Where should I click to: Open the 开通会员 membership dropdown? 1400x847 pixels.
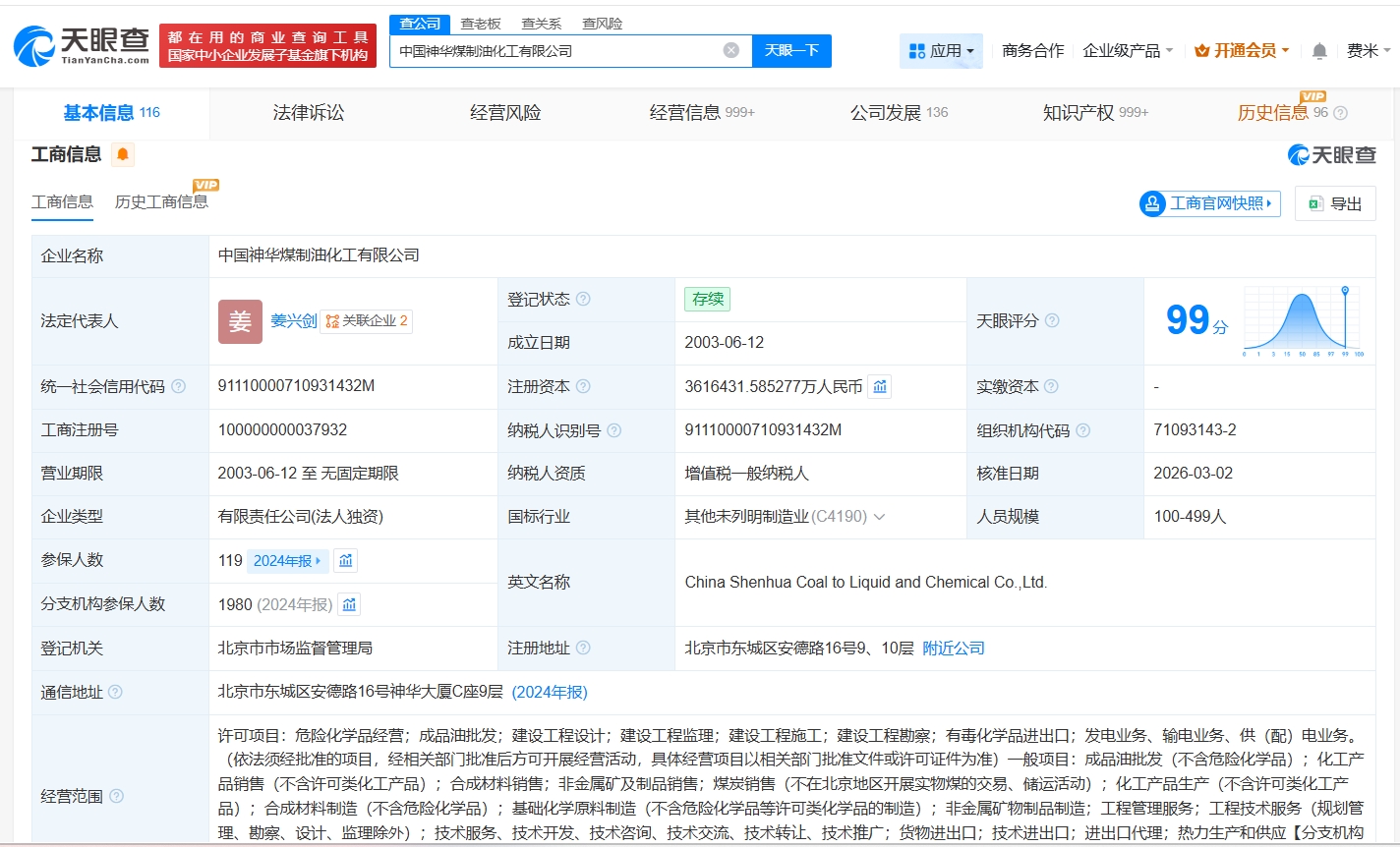[1242, 51]
